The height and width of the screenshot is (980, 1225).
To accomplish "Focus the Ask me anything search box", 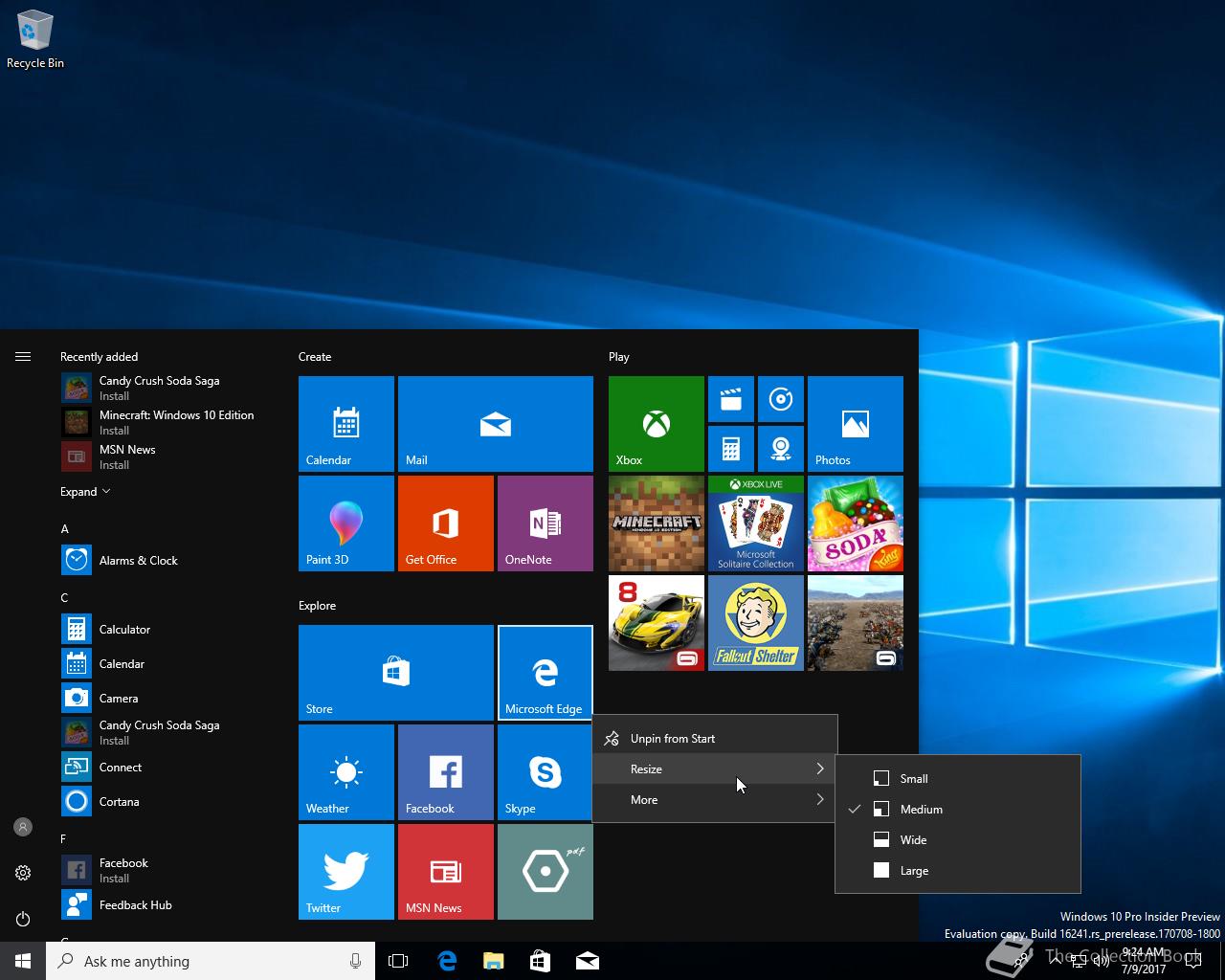I will [211, 961].
